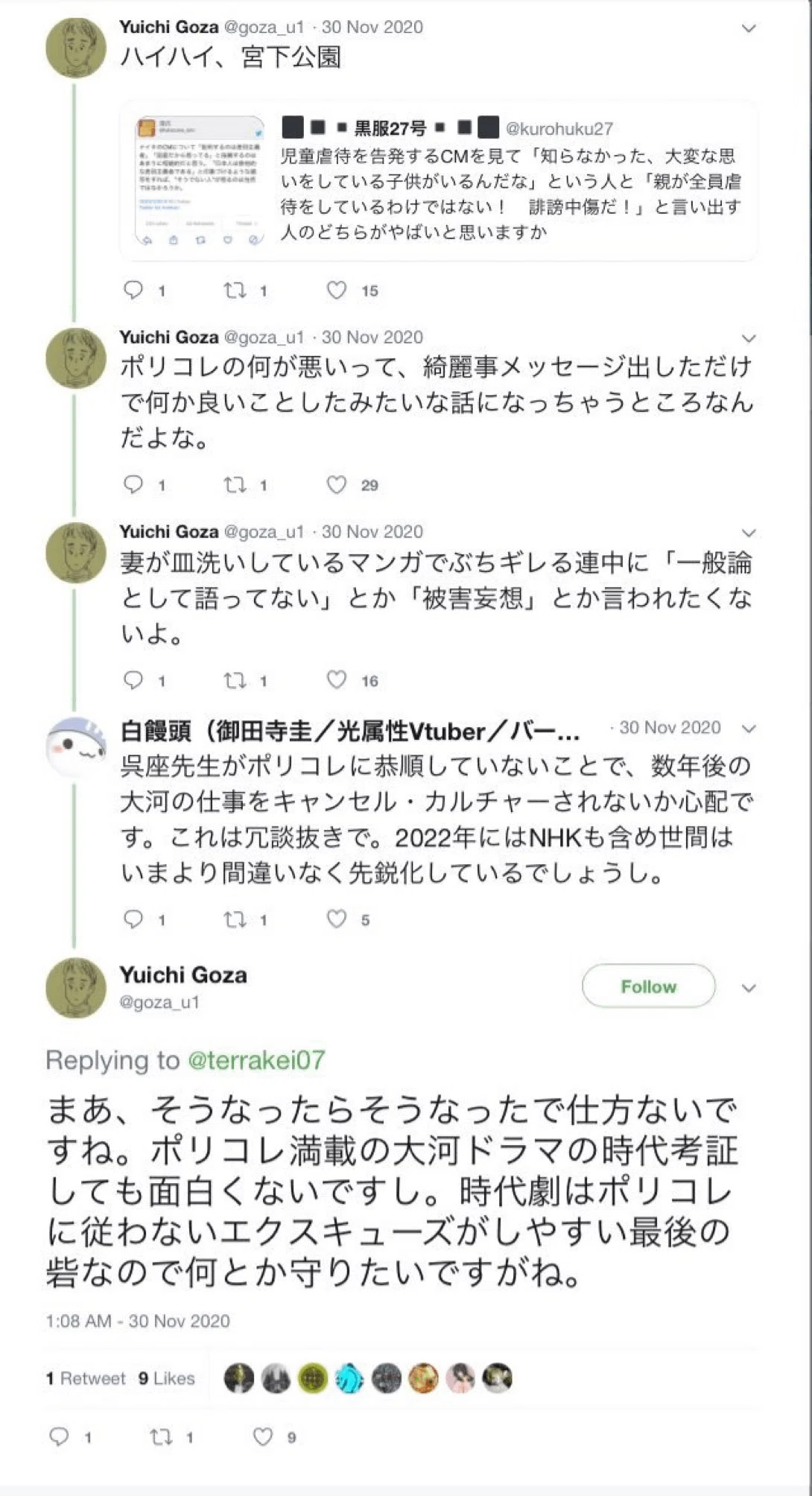Open quoted tweet image thumbnail
812x1496 pixels.
200,181
